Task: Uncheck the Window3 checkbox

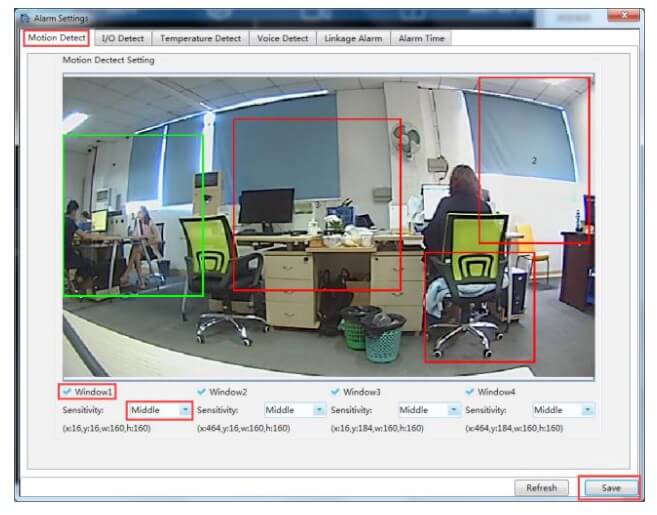Action: pyautogui.click(x=335, y=392)
